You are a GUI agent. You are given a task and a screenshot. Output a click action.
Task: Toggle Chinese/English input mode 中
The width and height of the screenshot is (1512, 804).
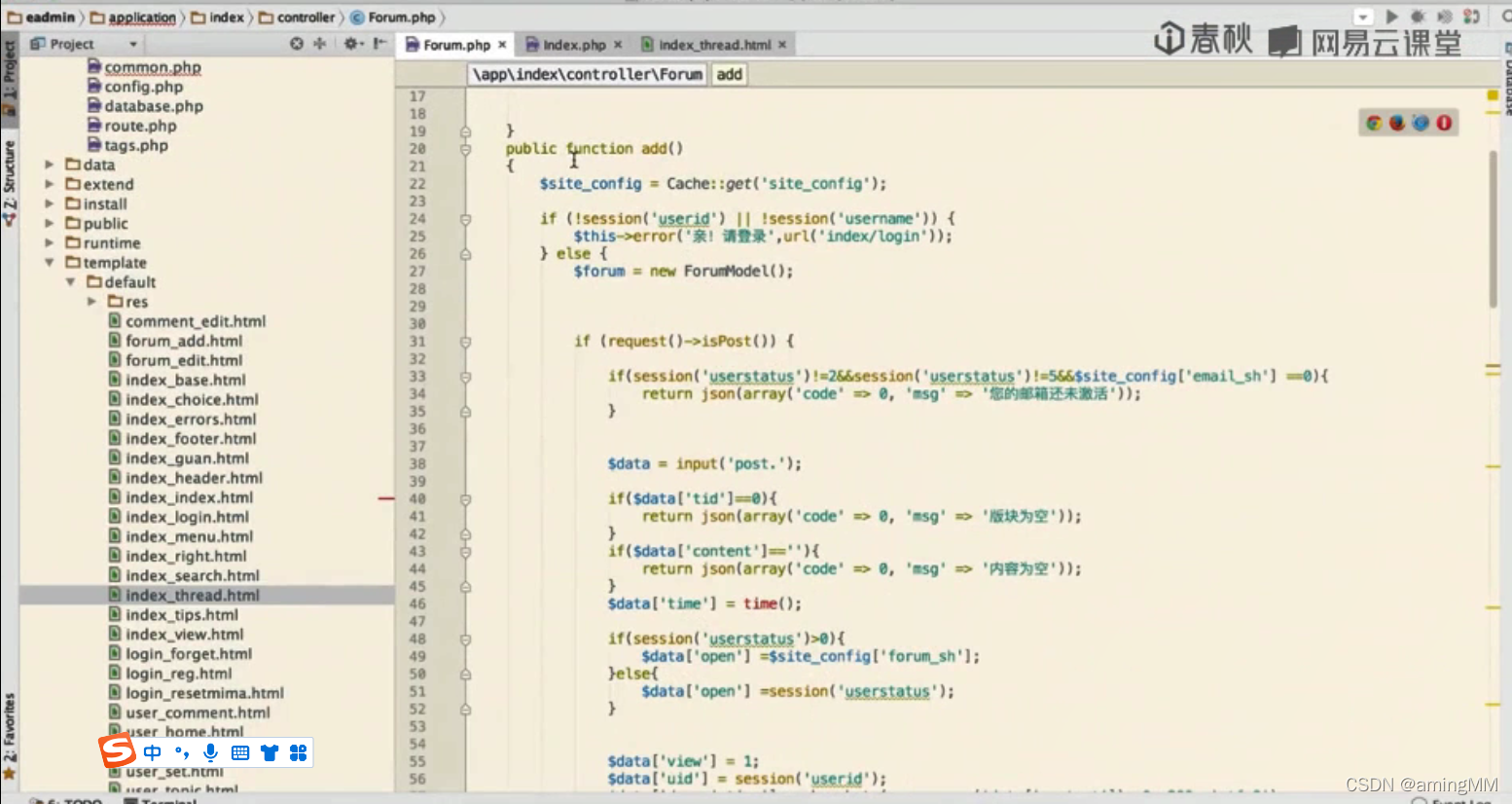click(152, 752)
